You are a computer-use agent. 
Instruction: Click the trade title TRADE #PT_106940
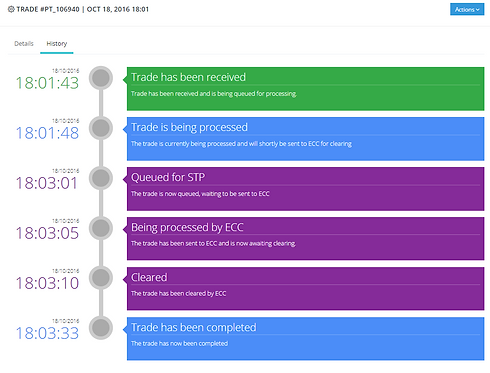pyautogui.click(x=48, y=9)
